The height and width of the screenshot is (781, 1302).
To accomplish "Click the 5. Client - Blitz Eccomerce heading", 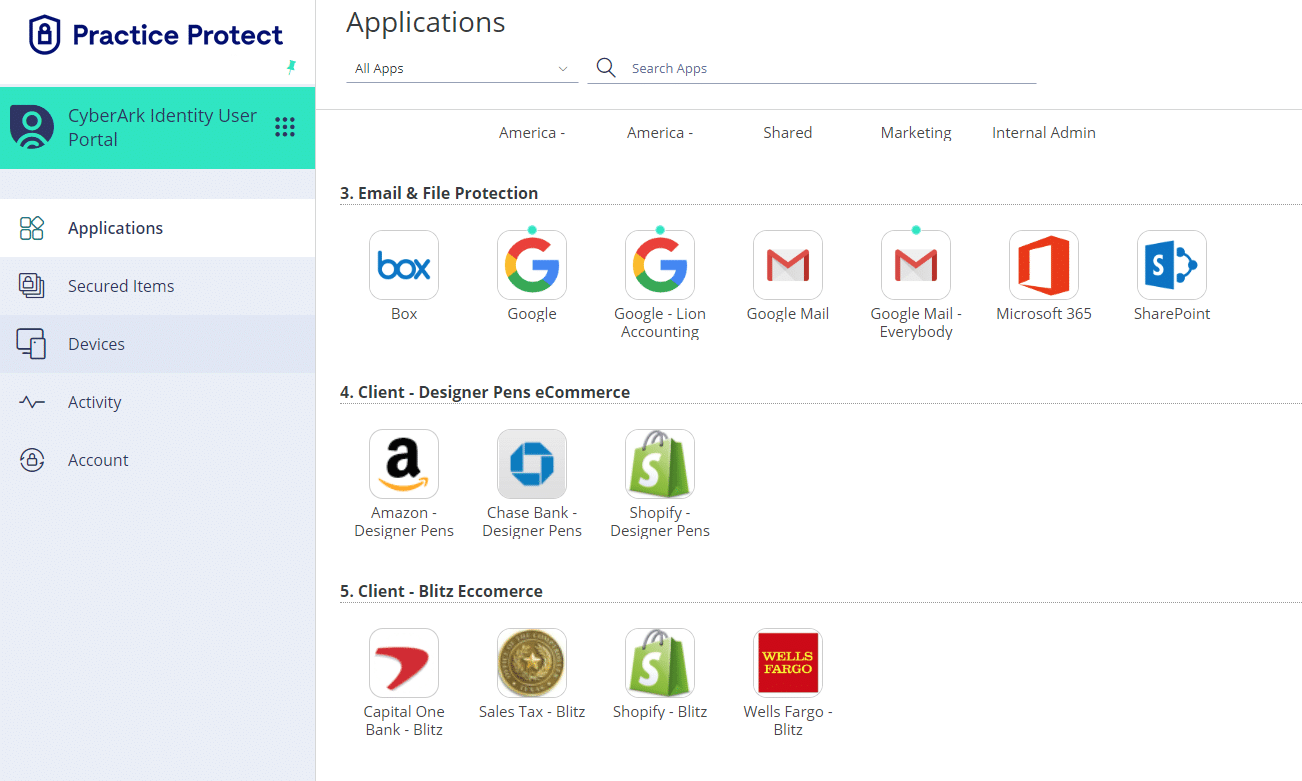I will [441, 591].
